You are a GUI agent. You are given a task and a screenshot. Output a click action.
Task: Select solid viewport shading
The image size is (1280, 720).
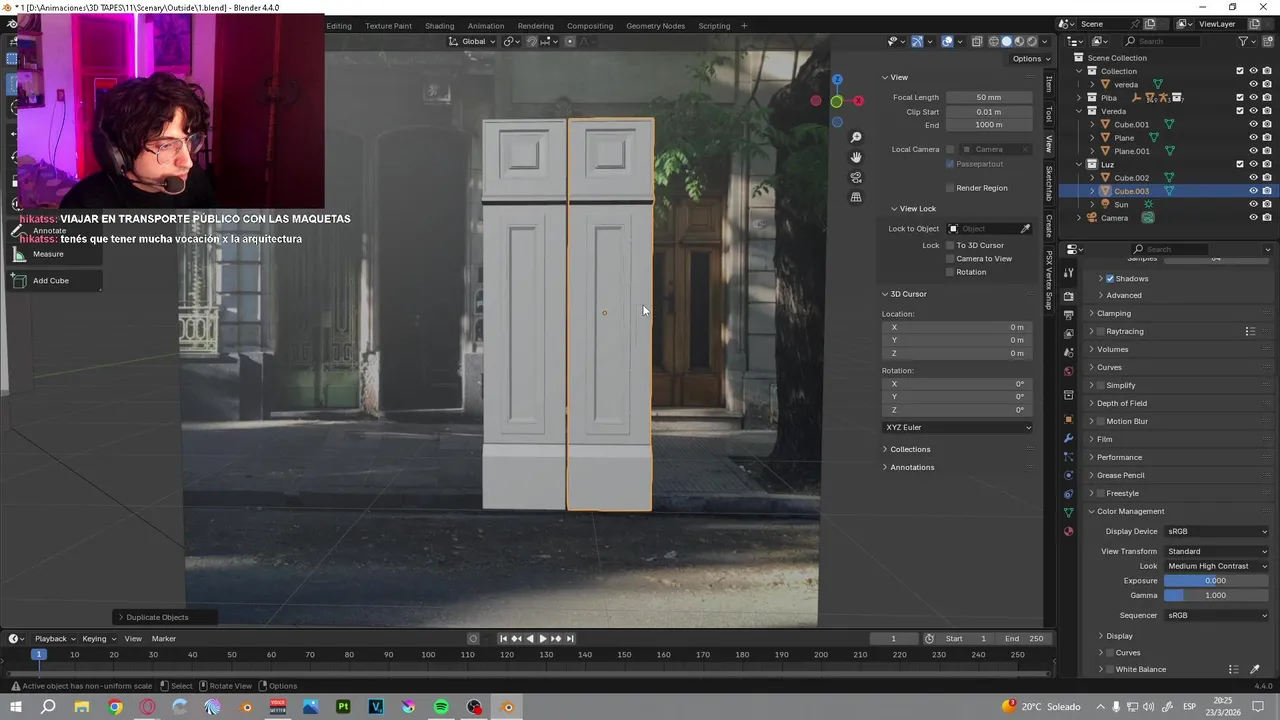point(1007,41)
